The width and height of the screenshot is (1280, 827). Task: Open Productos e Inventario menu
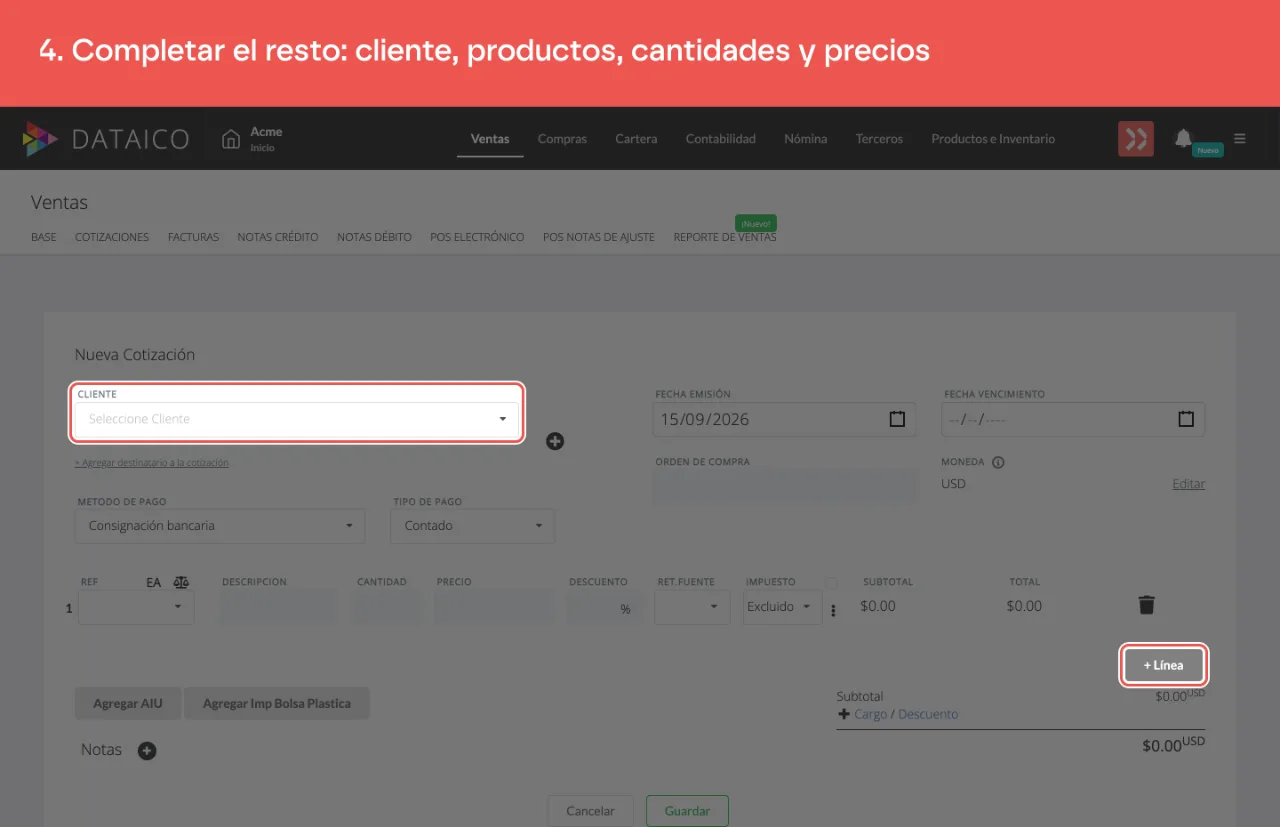coord(993,139)
